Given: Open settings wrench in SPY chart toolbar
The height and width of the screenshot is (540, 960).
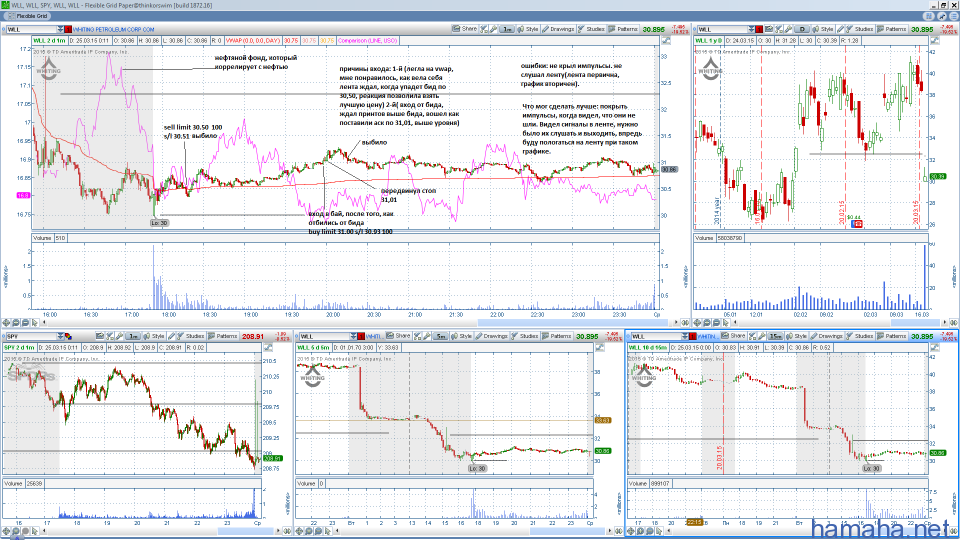Looking at the screenshot, I should coord(119,336).
